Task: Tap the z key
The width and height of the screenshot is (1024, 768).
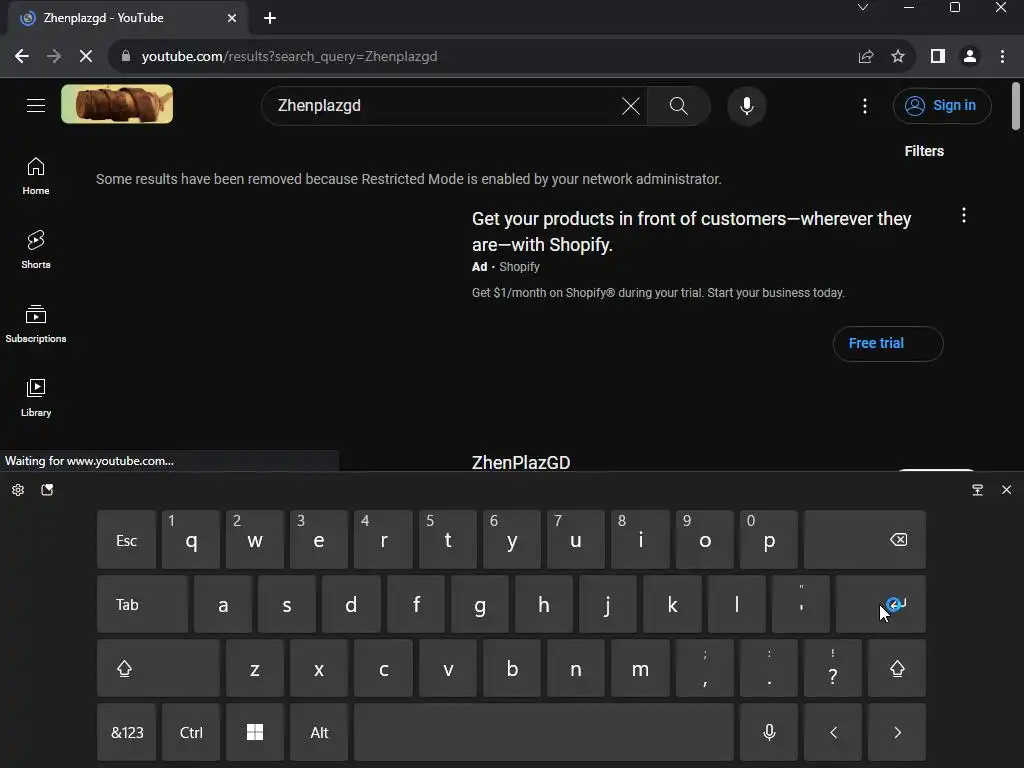Action: pos(255,668)
